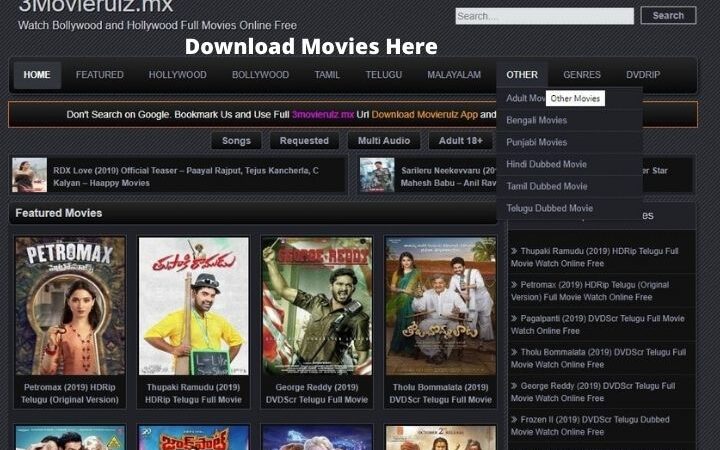Click Thupaki Ramudu (2019) HDRip title caption

(193, 394)
